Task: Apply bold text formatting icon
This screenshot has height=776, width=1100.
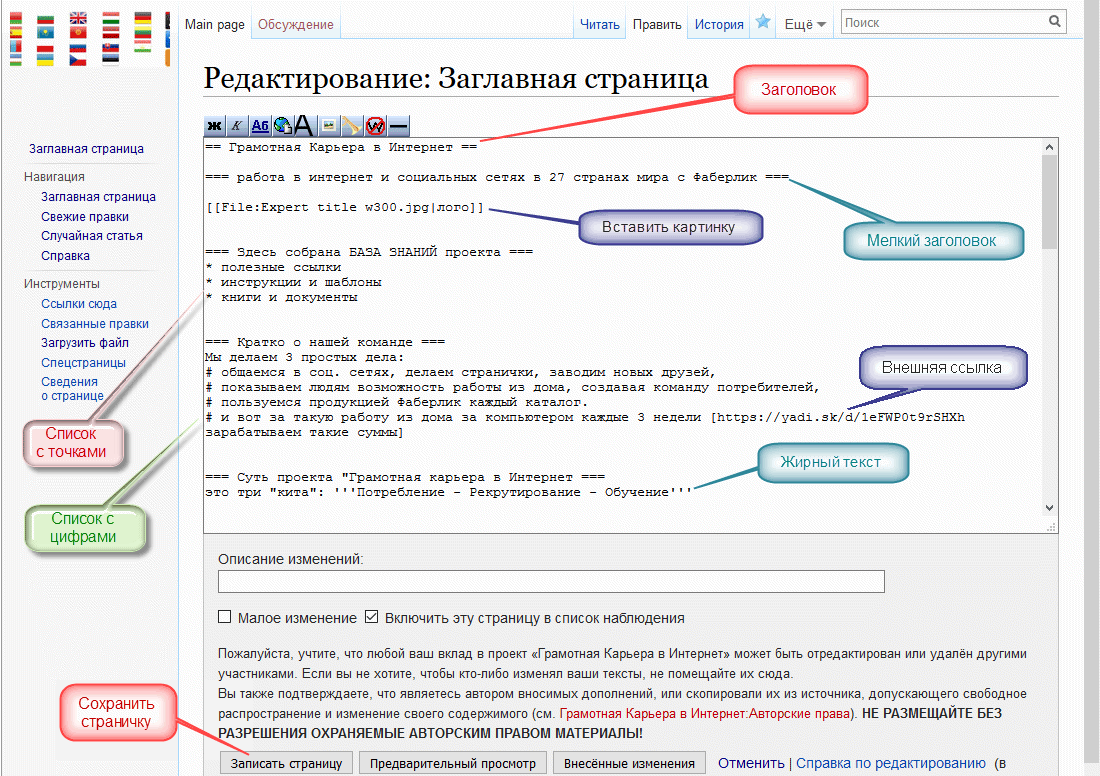Action: [215, 126]
